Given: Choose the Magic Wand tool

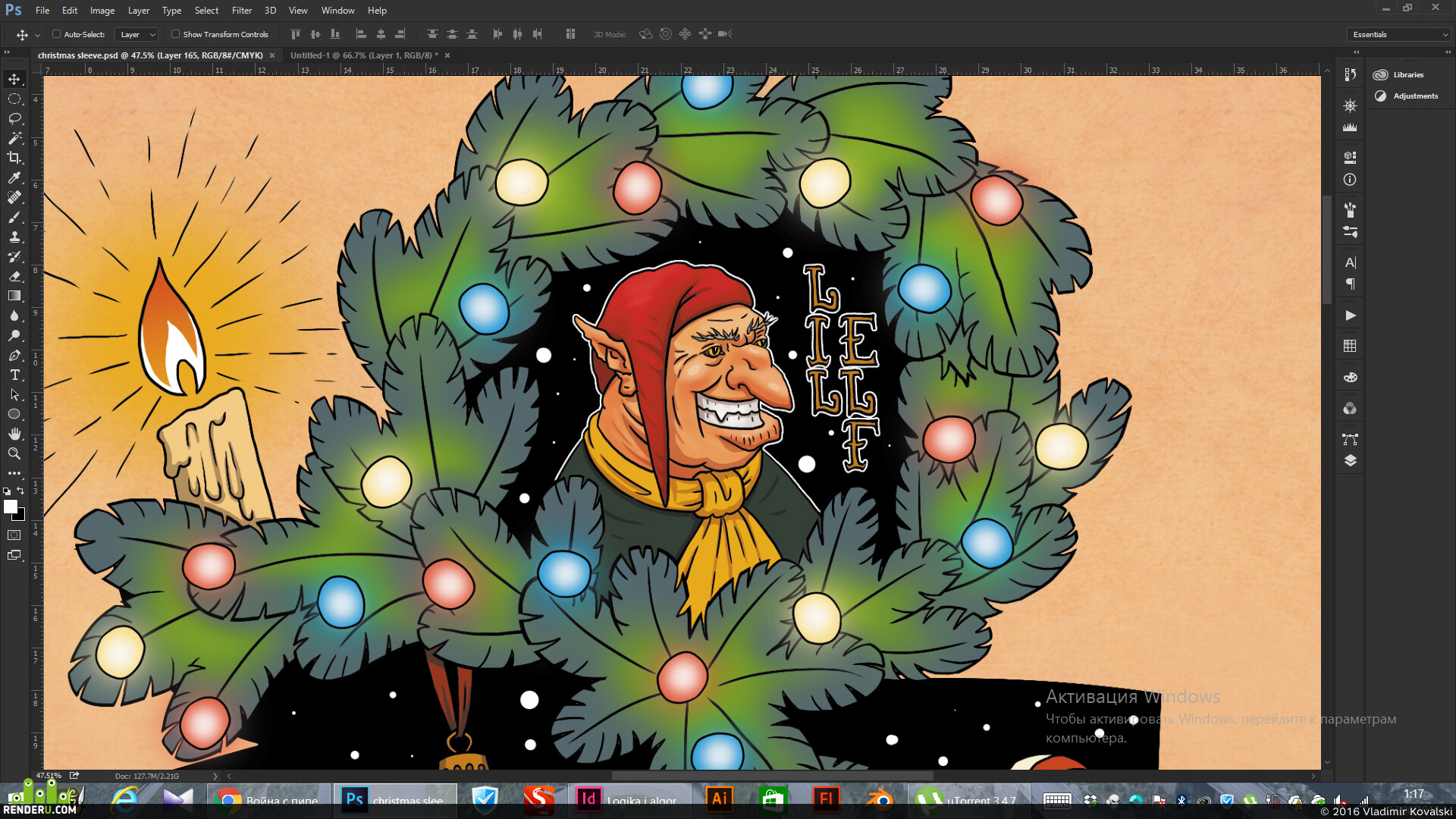Looking at the screenshot, I should point(14,138).
